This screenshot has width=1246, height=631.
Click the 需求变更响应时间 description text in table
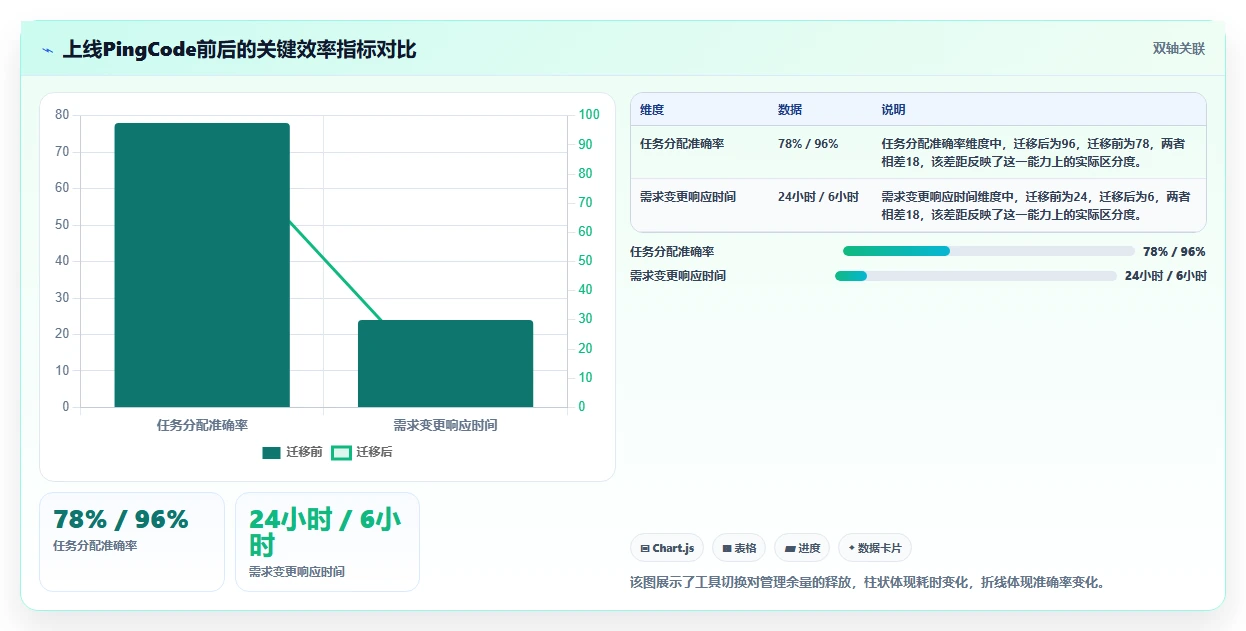[1036, 205]
